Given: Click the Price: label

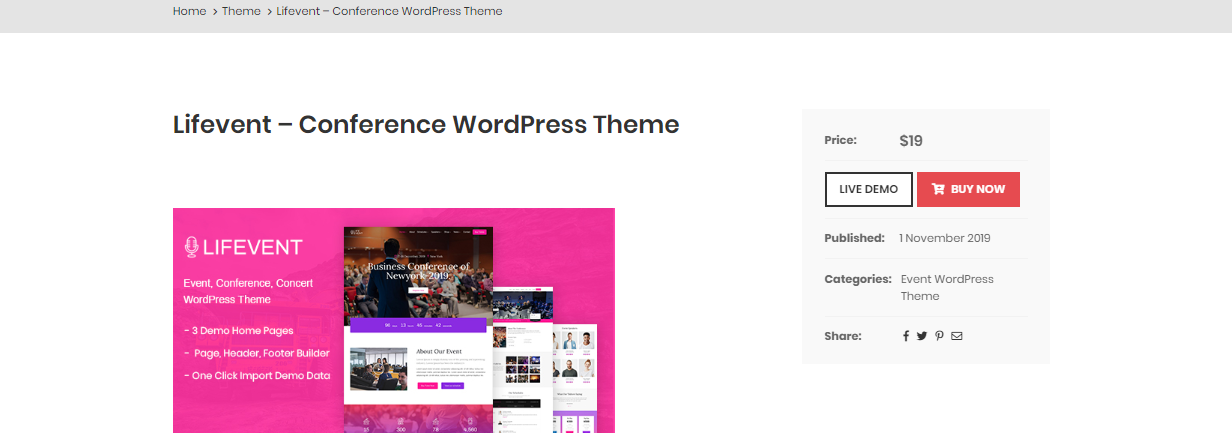Looking at the screenshot, I should (x=840, y=140).
